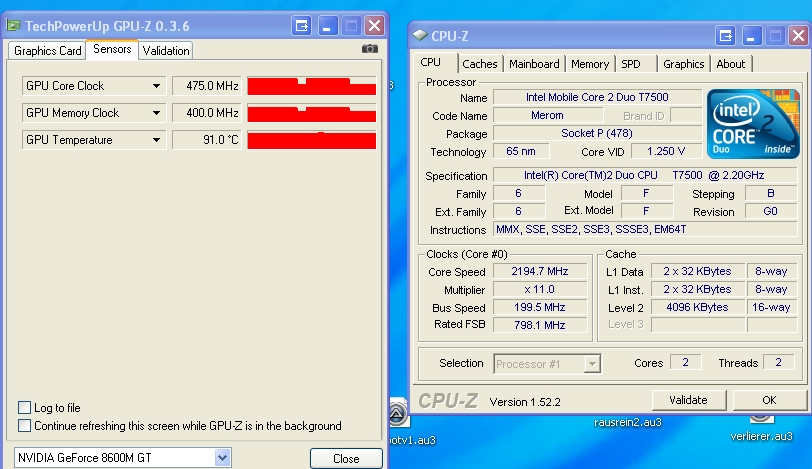Image resolution: width=812 pixels, height=469 pixels.
Task: Close the CPU-Z window with the X button
Action: point(799,36)
